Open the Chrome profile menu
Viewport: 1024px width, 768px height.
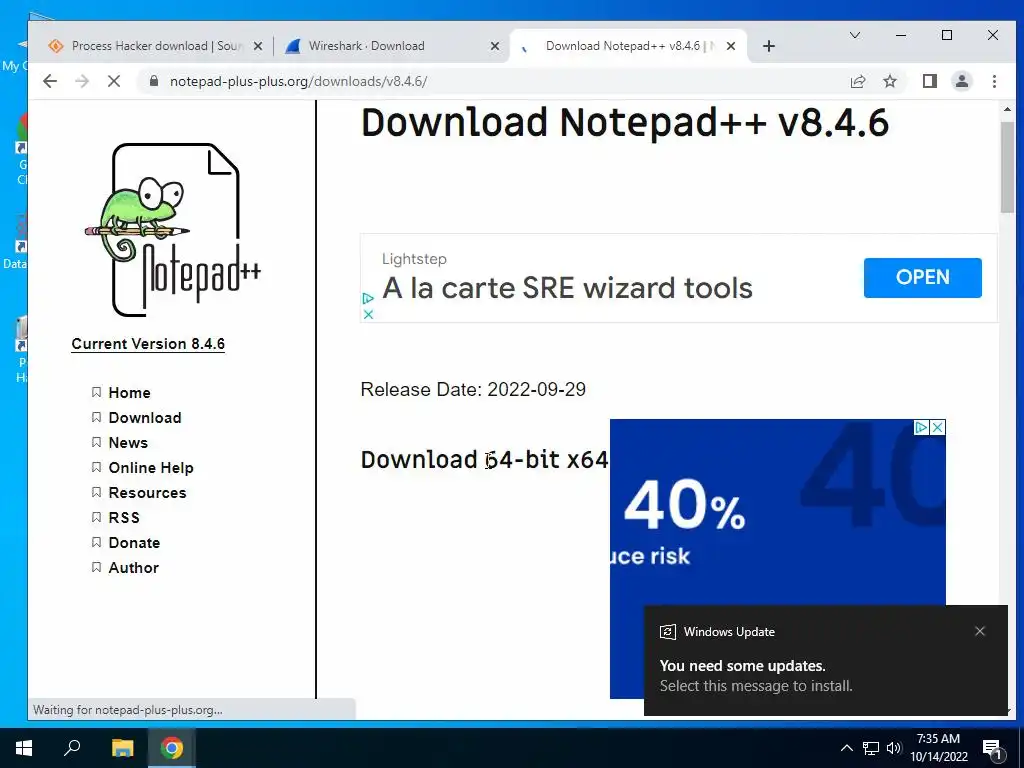point(962,81)
